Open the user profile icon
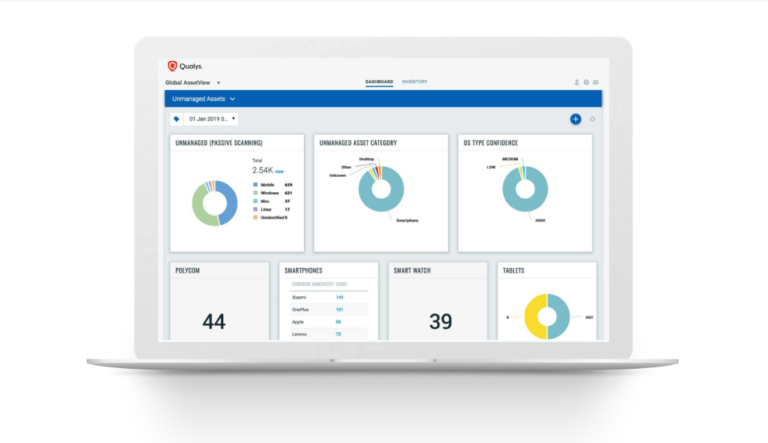 click(x=576, y=82)
